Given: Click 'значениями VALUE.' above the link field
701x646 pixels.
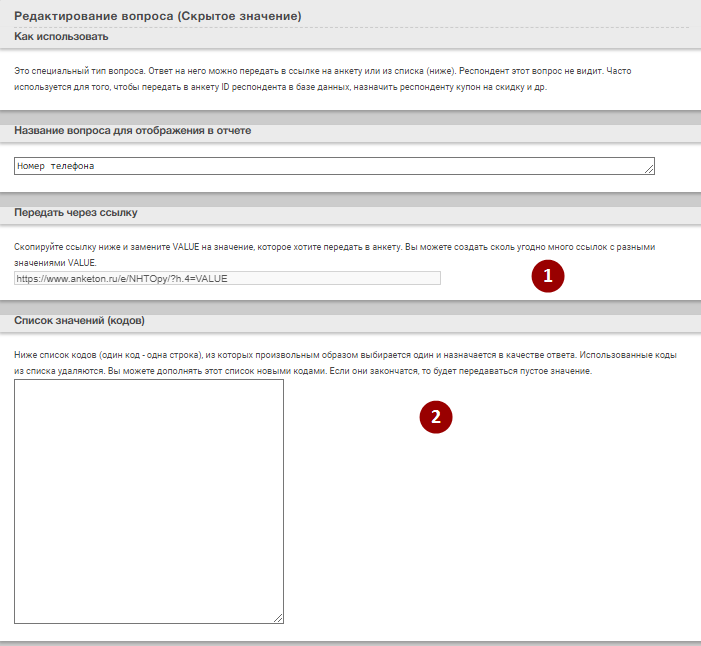Looking at the screenshot, I should tap(55, 262).
